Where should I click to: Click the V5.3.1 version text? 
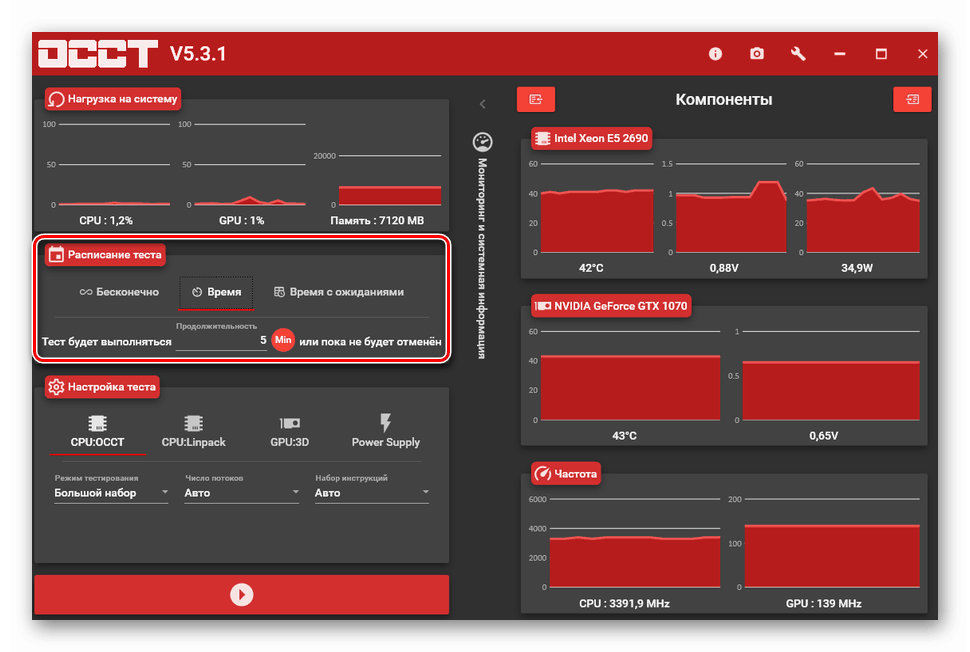click(x=198, y=54)
